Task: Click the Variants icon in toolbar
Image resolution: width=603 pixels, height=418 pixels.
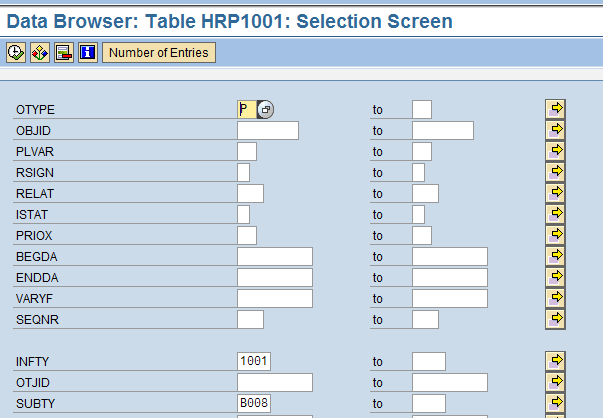Action: (x=39, y=52)
